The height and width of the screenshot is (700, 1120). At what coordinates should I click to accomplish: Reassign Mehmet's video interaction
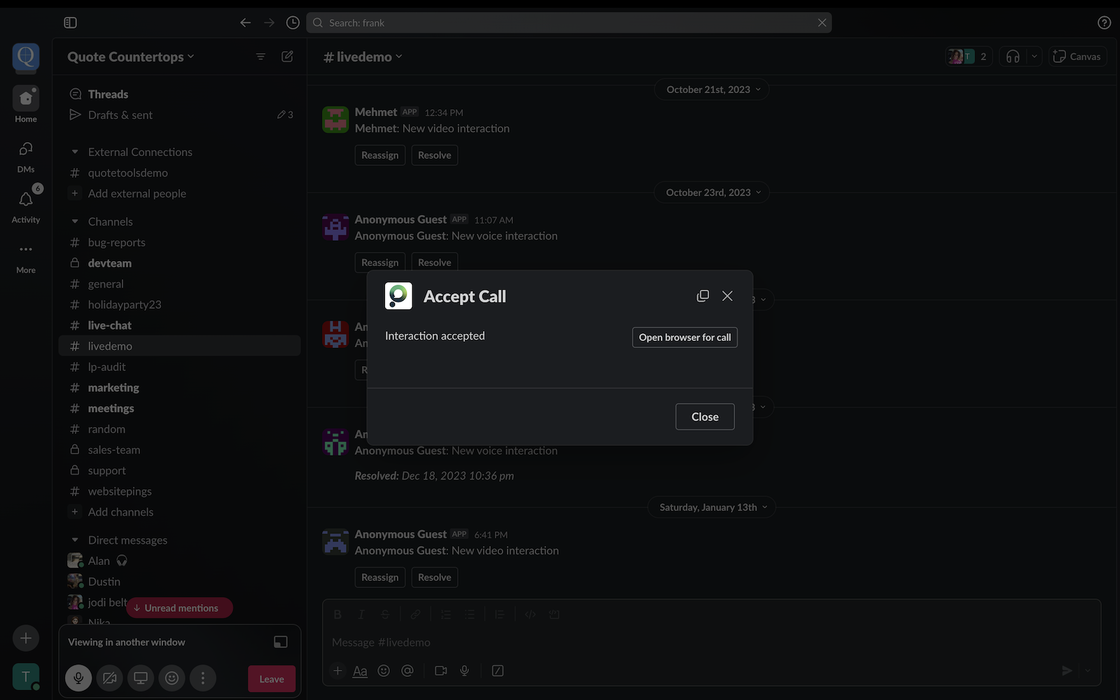point(380,155)
